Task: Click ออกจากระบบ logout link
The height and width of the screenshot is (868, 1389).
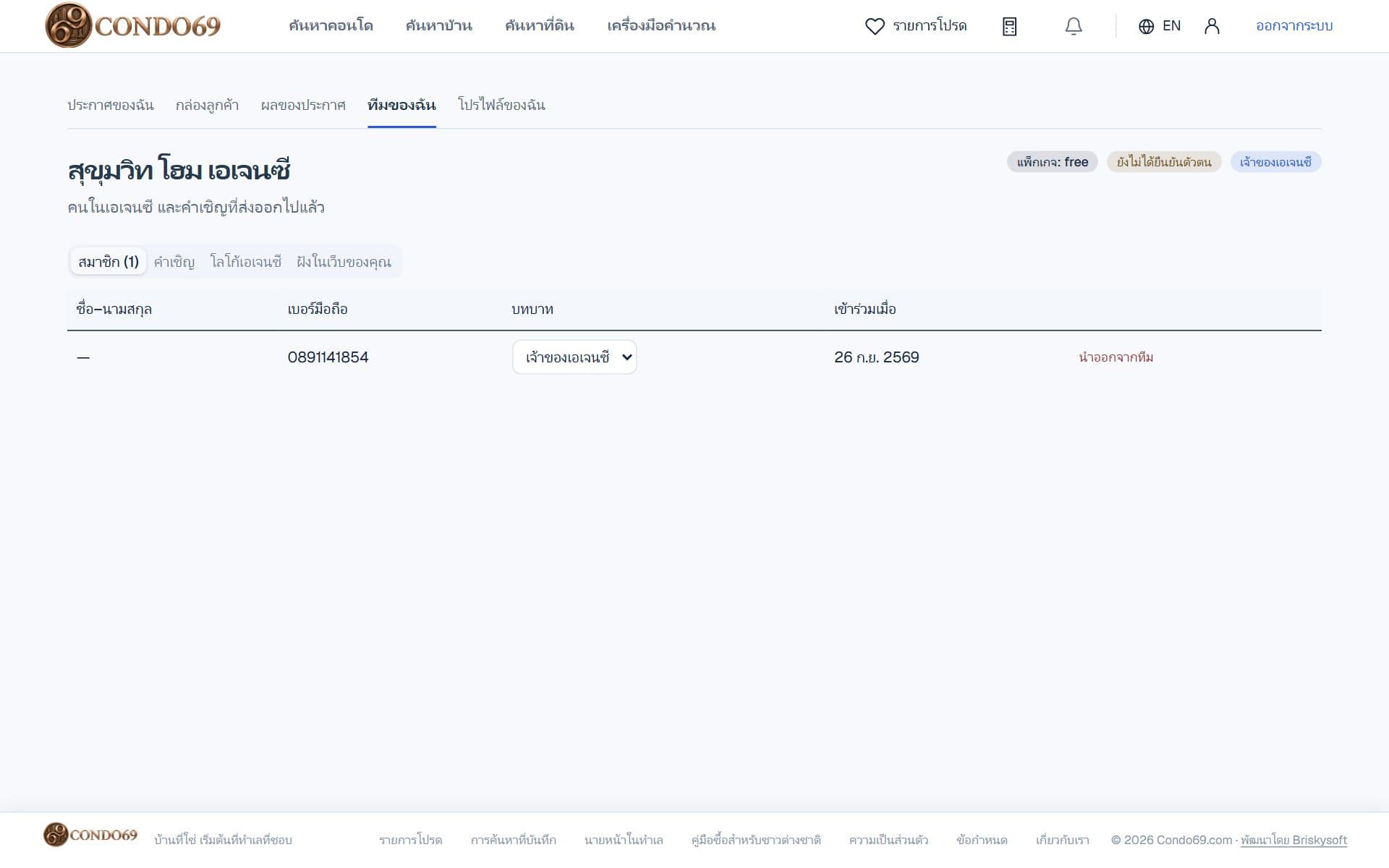Action: pos(1294,26)
